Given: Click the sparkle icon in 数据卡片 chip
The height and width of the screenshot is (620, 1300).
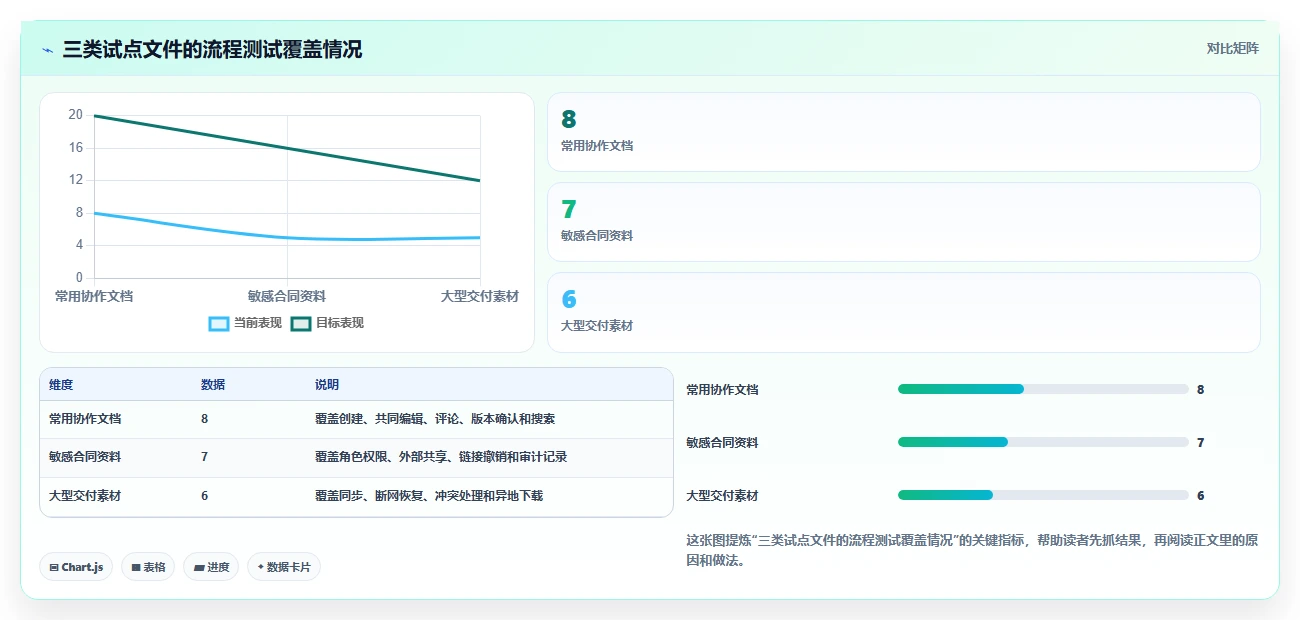Looking at the screenshot, I should 261,567.
